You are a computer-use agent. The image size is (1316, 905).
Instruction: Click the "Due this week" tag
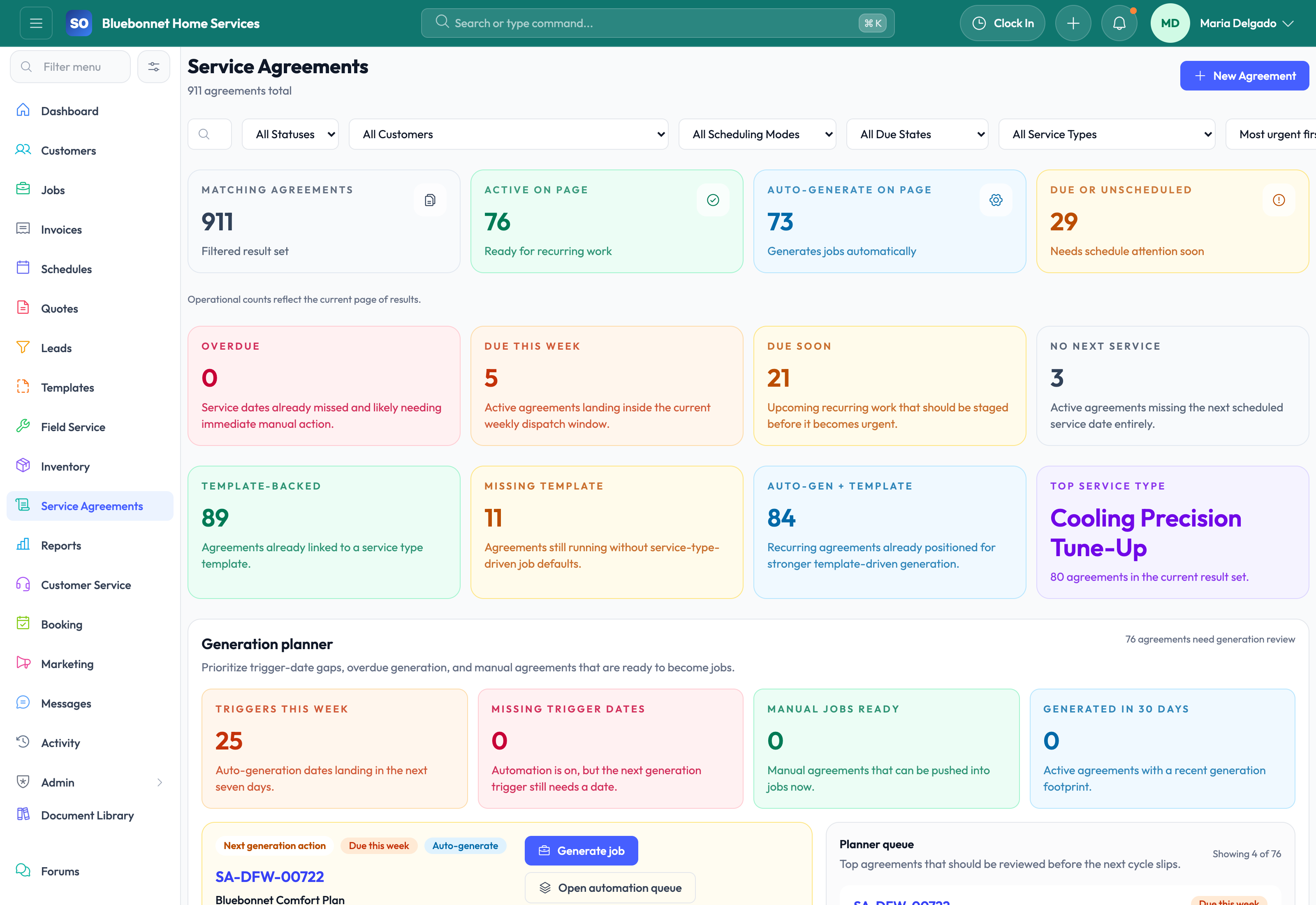[x=379, y=845]
